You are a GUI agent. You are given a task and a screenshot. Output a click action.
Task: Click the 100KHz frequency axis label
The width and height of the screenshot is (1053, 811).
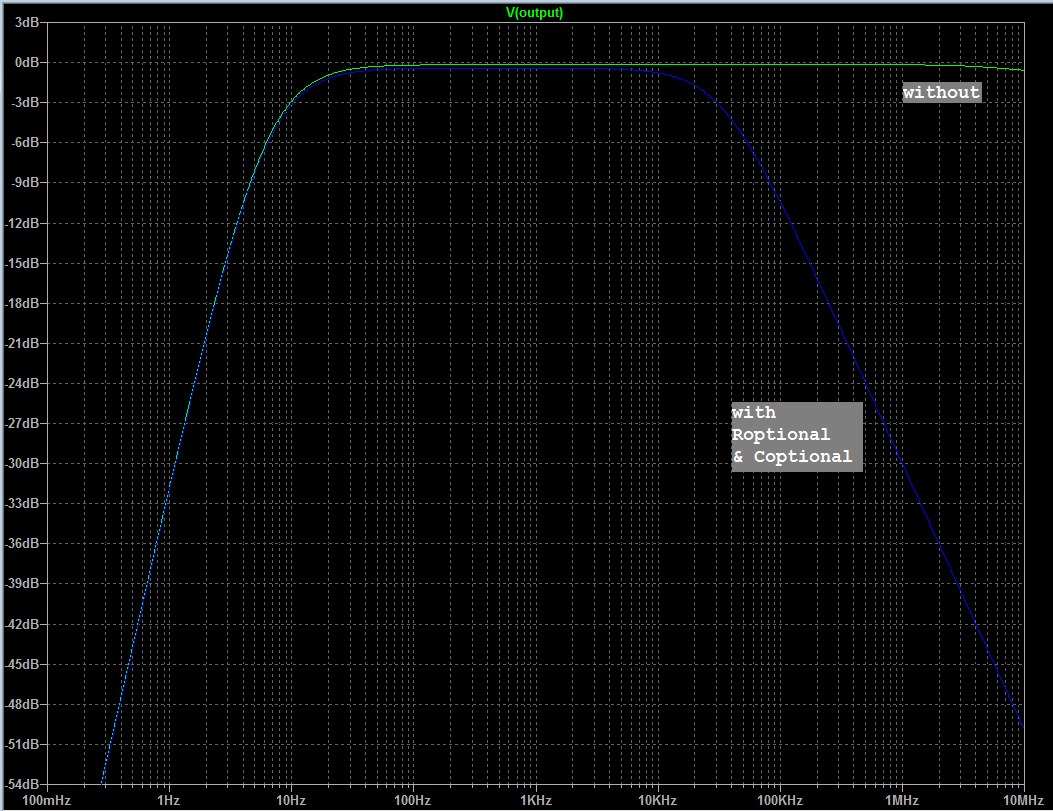point(780,800)
